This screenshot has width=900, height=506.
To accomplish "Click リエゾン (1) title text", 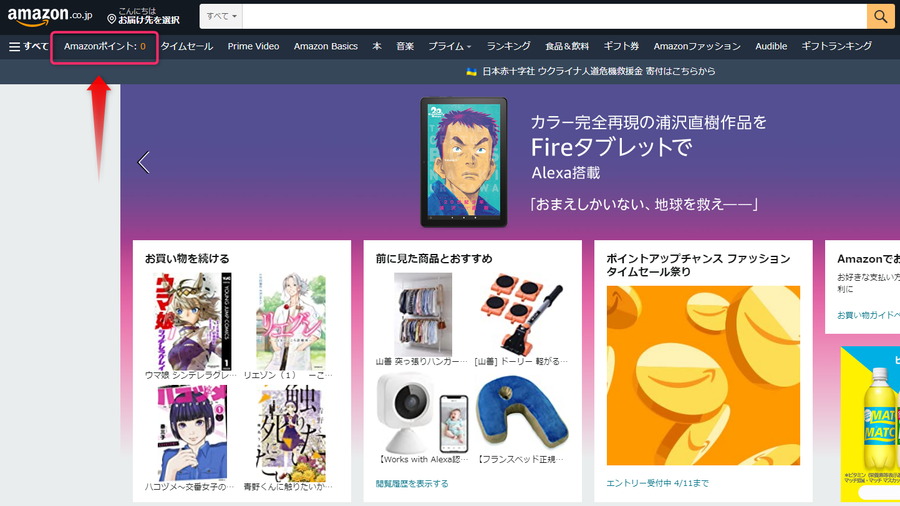I will [x=288, y=375].
